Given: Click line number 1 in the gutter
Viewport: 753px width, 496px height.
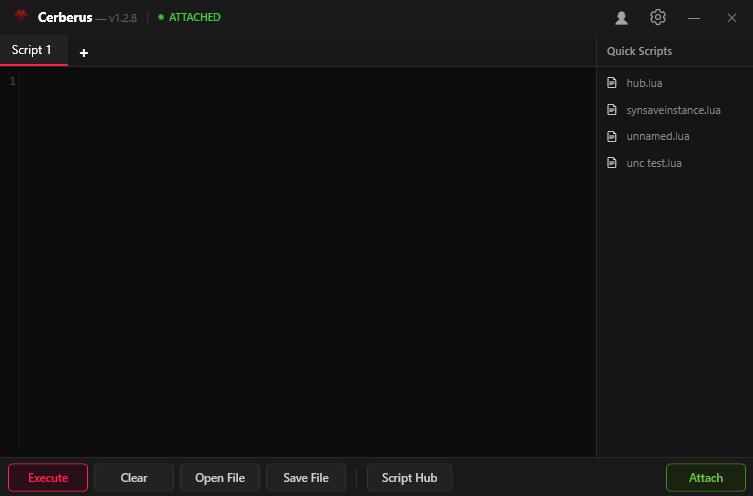Looking at the screenshot, I should (12, 81).
